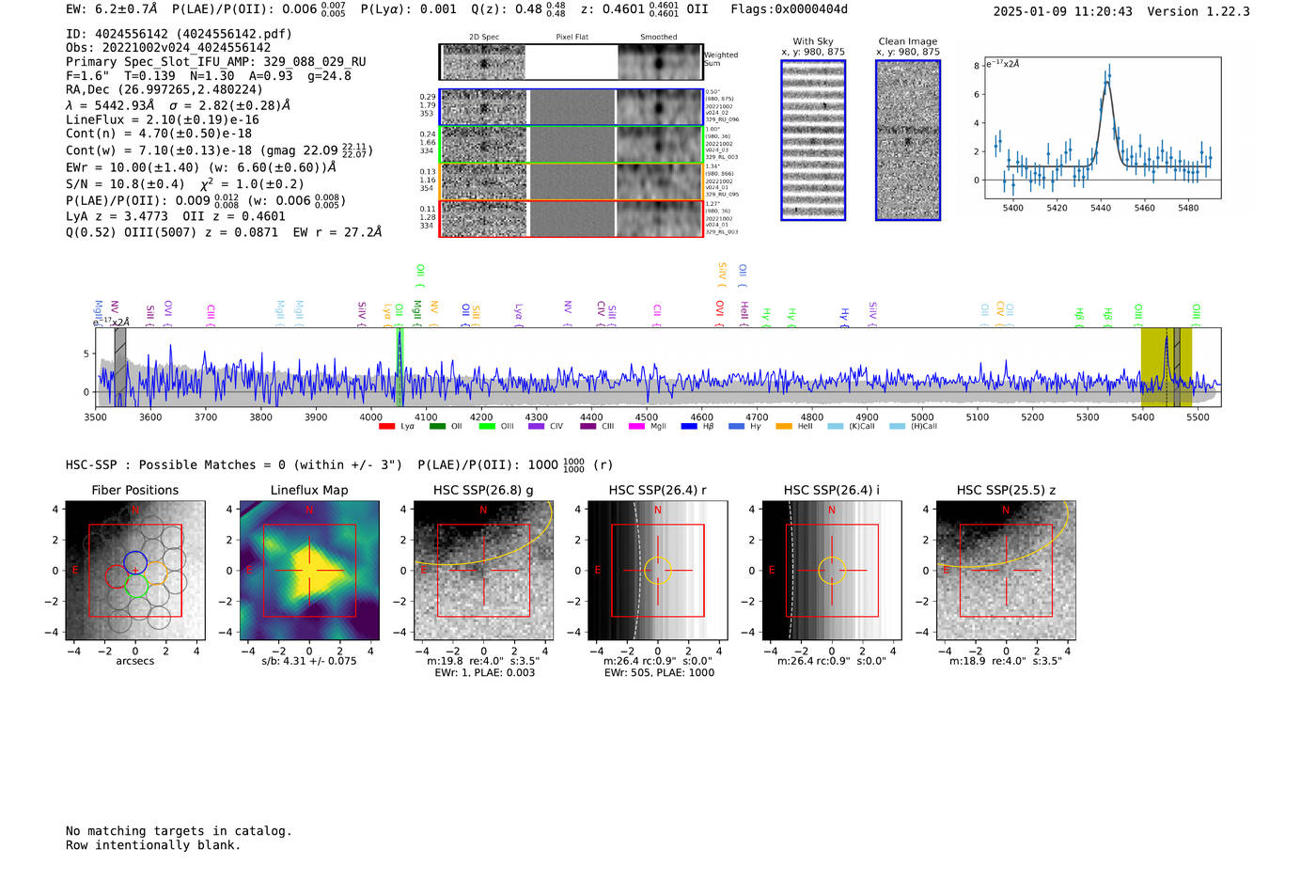Select the Weighted Sum 2D spectrum row

tap(571, 62)
